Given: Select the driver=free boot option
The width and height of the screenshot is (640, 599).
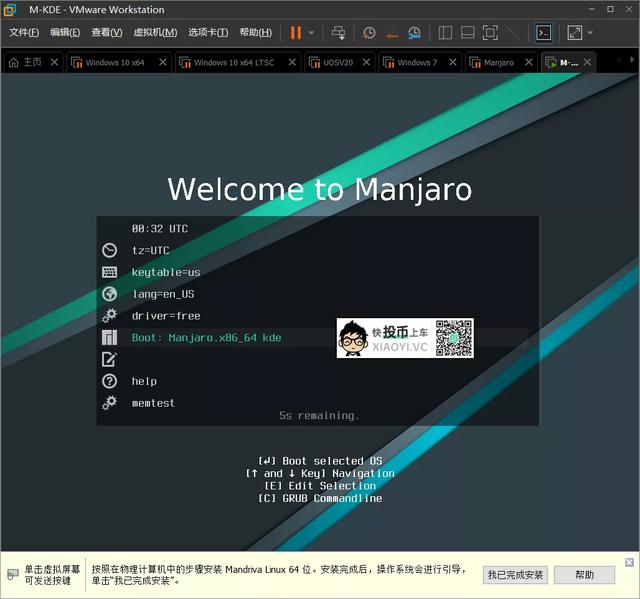Looking at the screenshot, I should (x=166, y=316).
